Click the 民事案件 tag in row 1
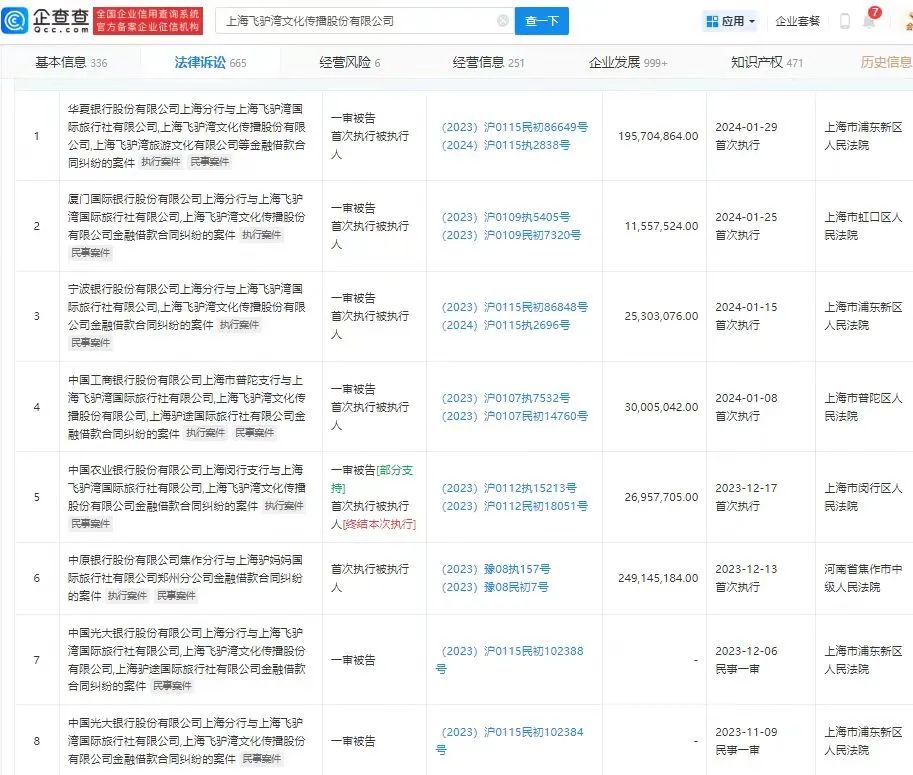The height and width of the screenshot is (775, 913). 210,162
